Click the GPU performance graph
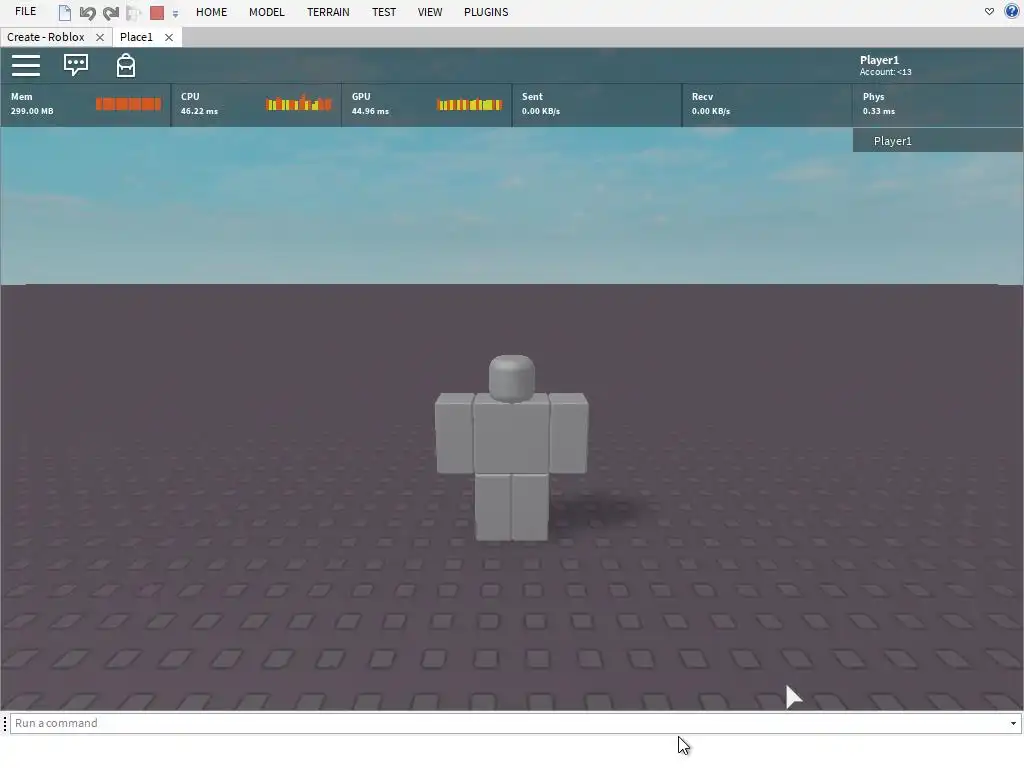Screen dimensions: 1024x768 (x=469, y=104)
